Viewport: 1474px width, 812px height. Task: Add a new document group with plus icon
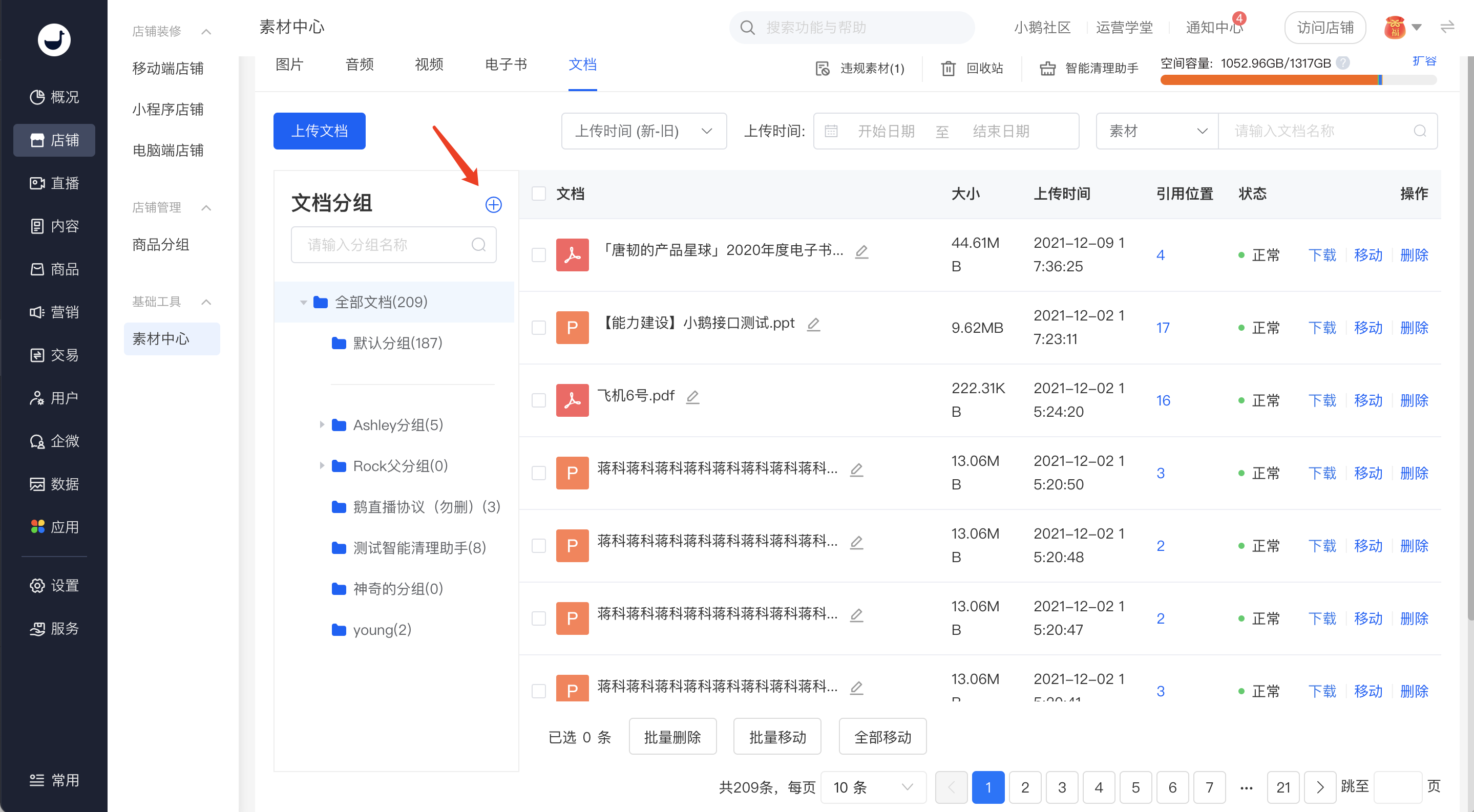click(x=493, y=205)
